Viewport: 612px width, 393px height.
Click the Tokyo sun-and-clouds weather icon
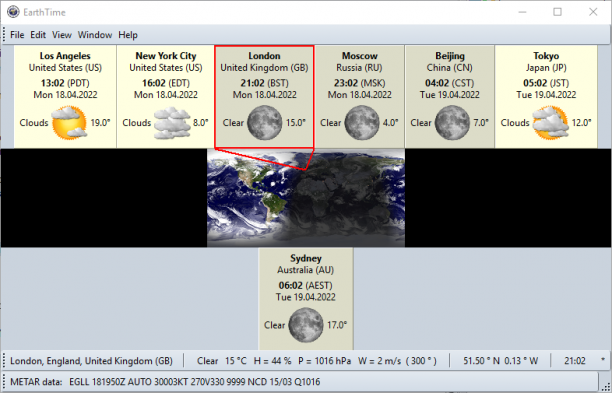[x=550, y=123]
